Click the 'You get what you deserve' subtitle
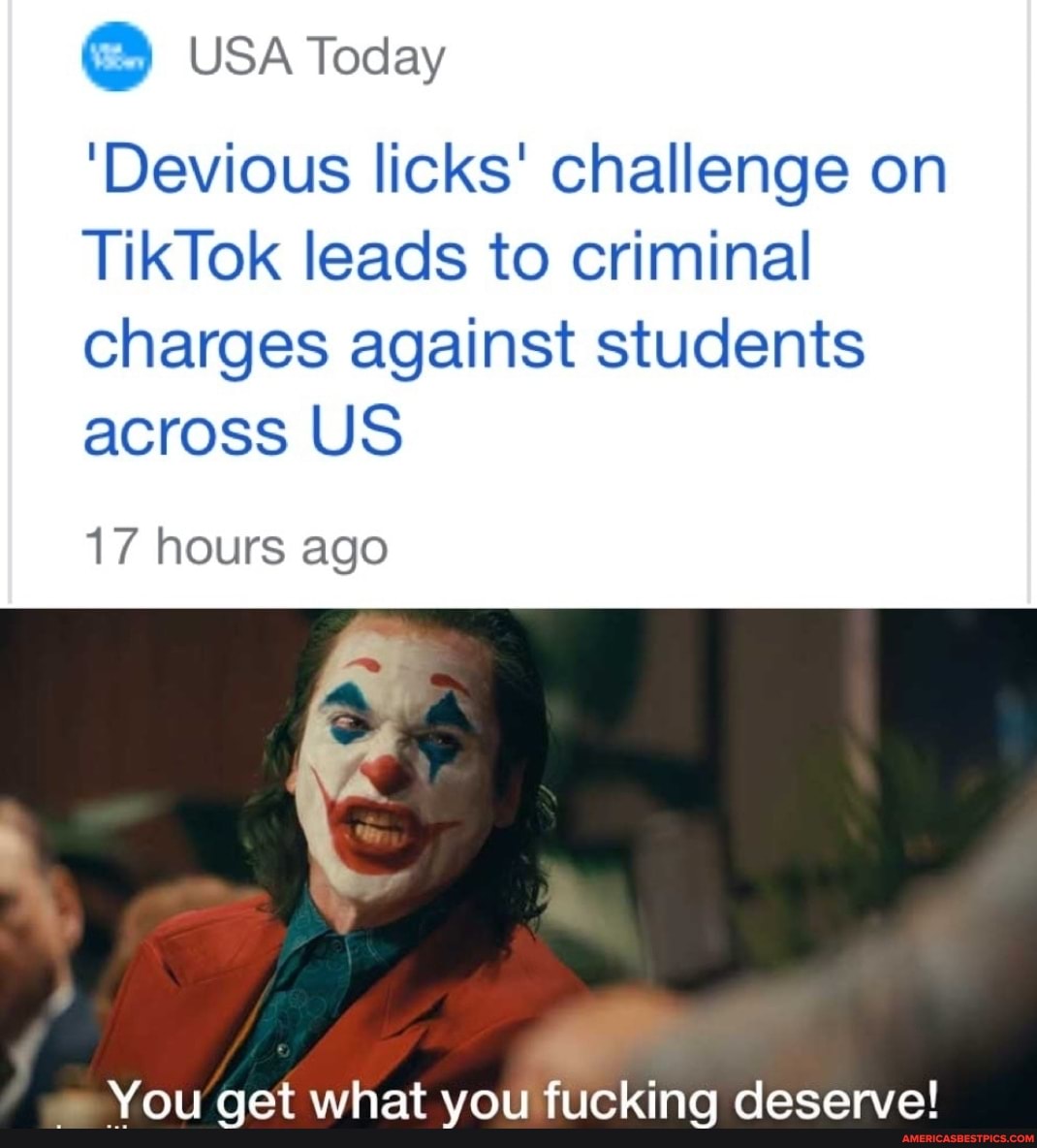 523,1101
